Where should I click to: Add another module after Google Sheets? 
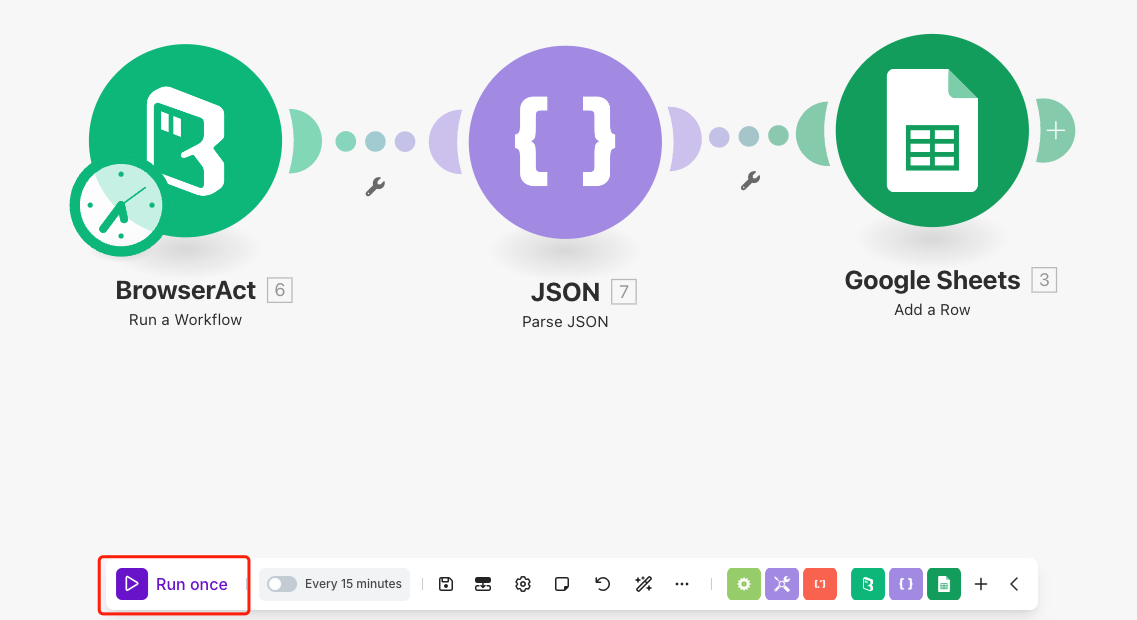pos(1056,131)
